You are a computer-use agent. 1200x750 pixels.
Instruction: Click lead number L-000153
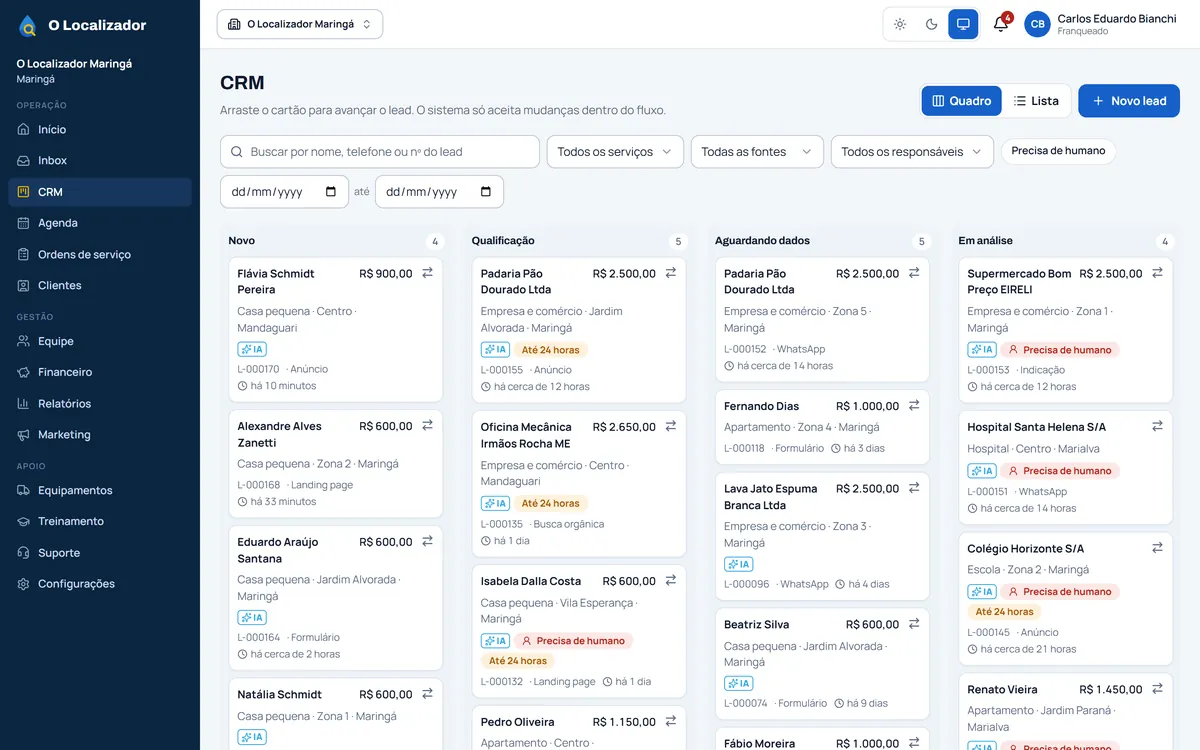988,370
